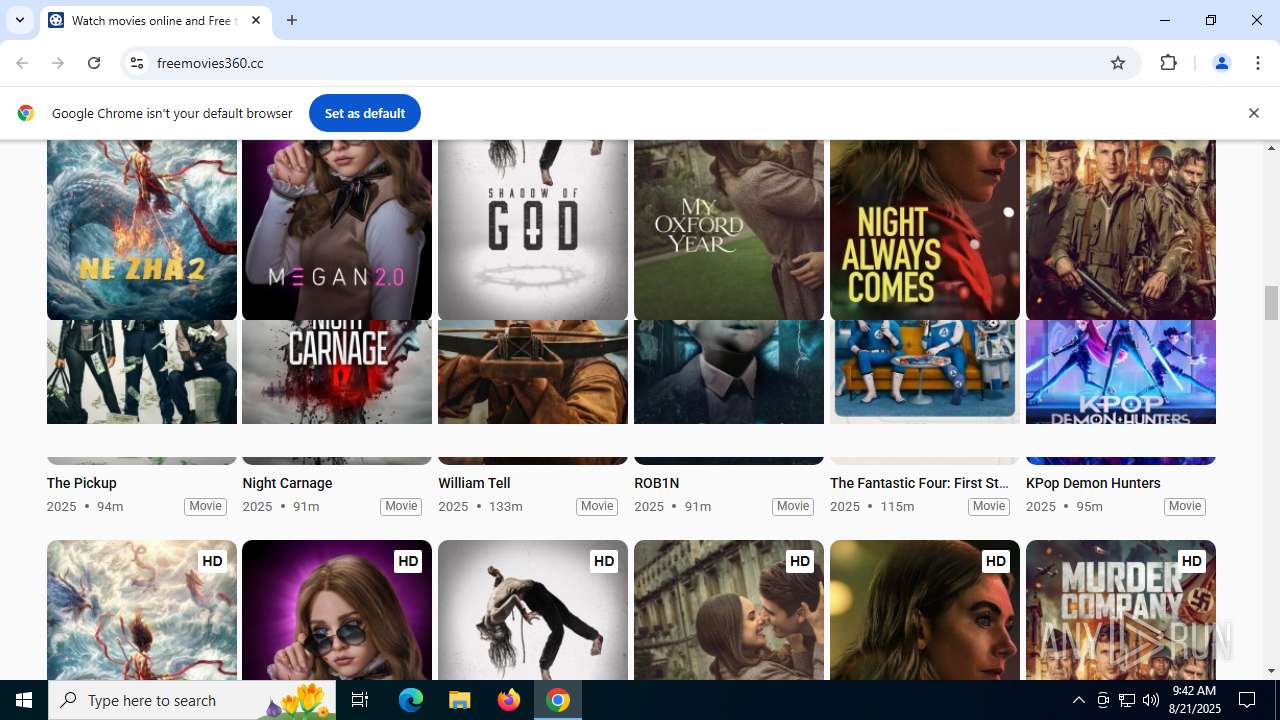Click the Set as default button
Screen dimensions: 1280x720
tap(365, 113)
